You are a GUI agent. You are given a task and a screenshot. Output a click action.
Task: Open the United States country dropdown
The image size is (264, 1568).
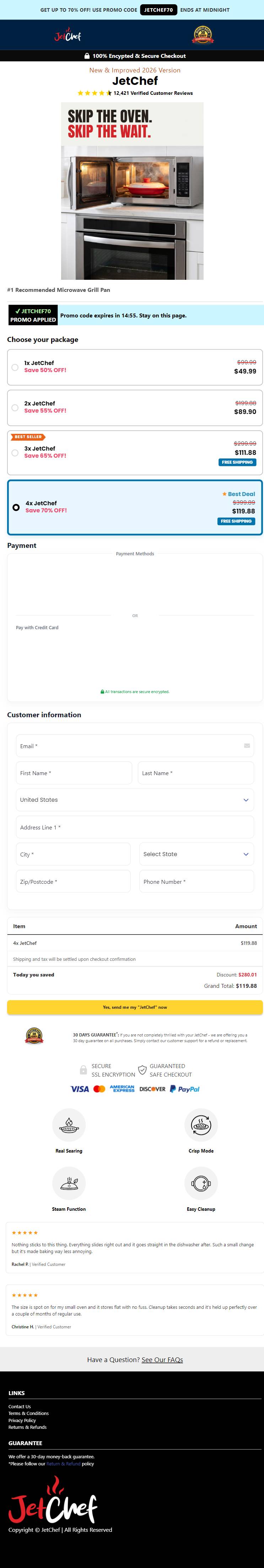pyautogui.click(x=135, y=800)
